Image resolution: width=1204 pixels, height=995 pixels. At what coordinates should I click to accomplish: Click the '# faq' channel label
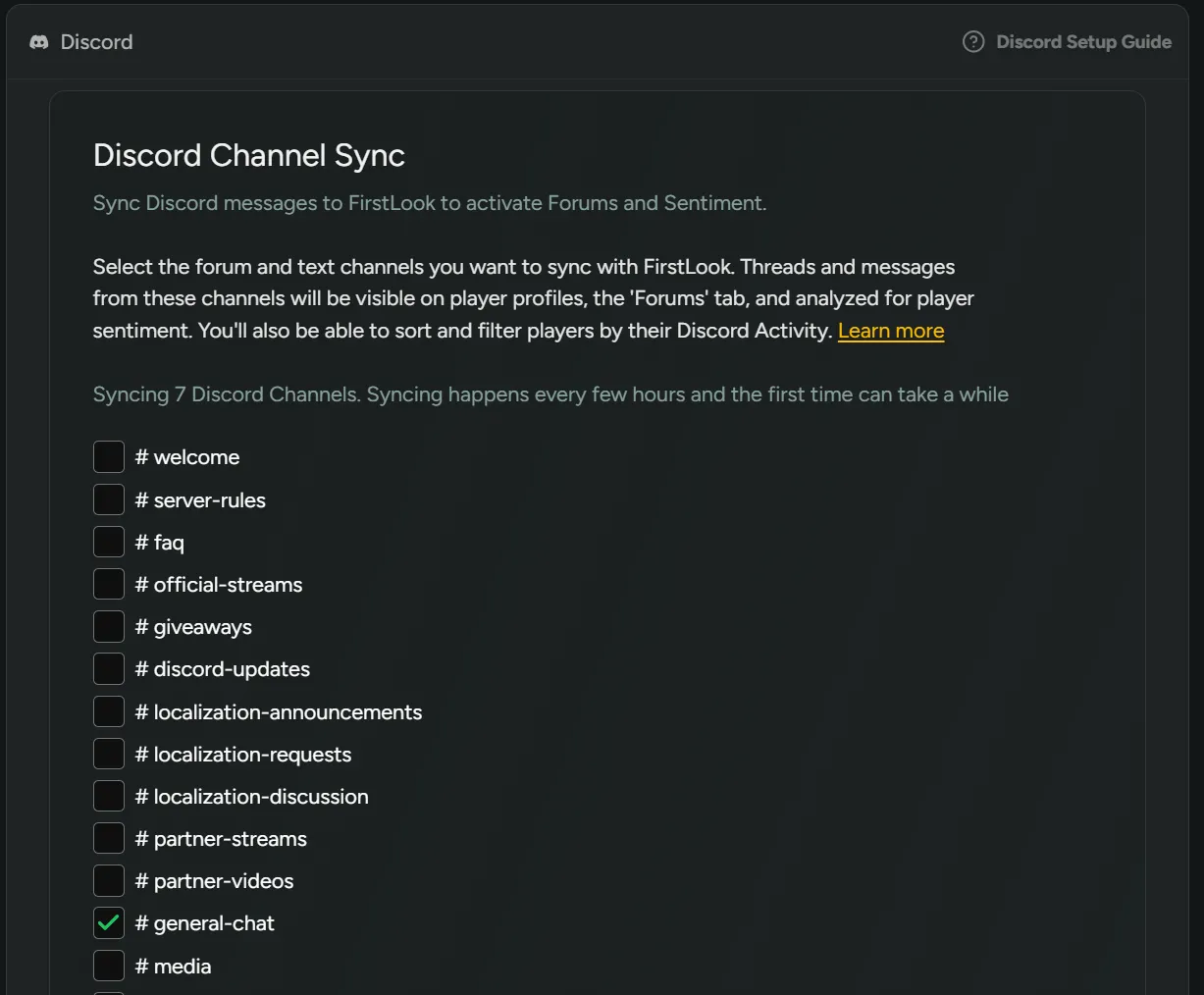[160, 543]
